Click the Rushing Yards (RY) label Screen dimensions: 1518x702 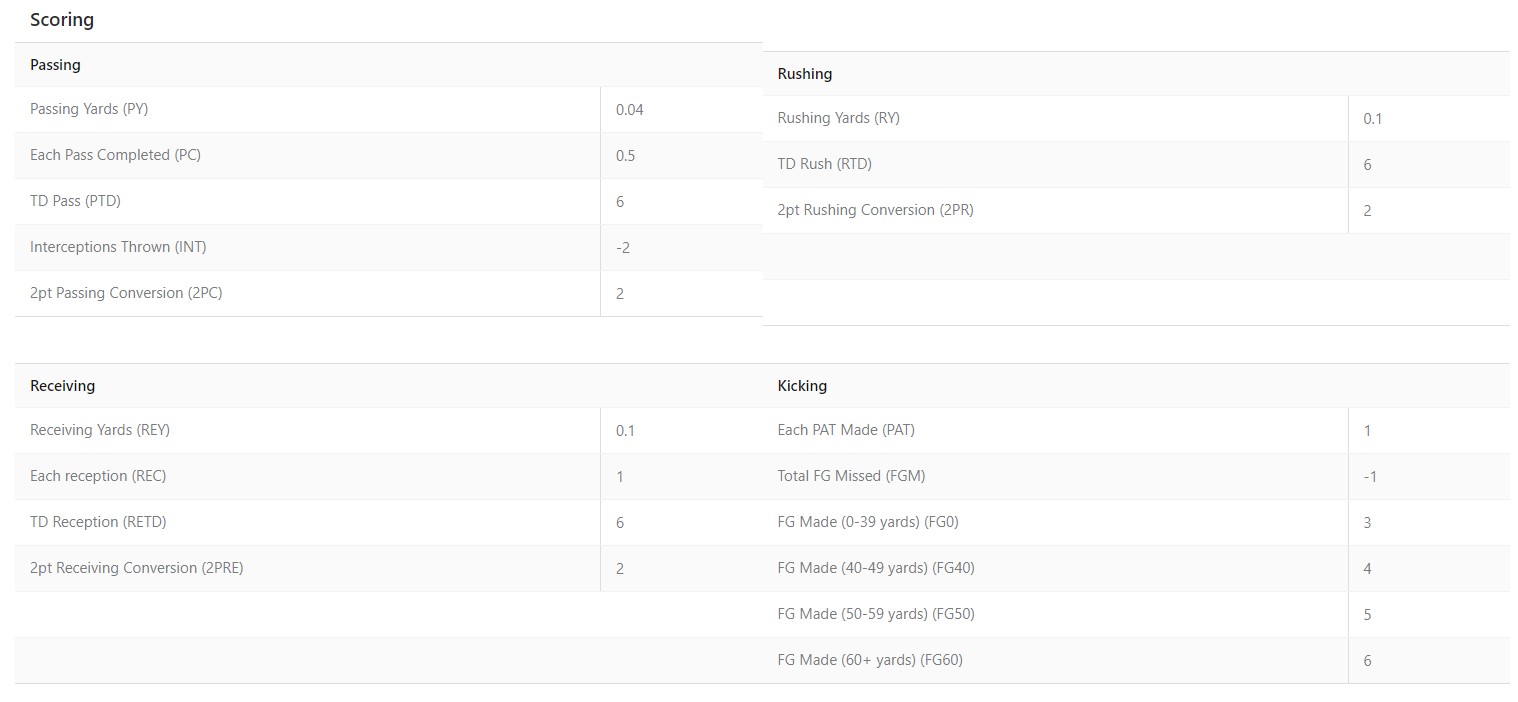(839, 118)
